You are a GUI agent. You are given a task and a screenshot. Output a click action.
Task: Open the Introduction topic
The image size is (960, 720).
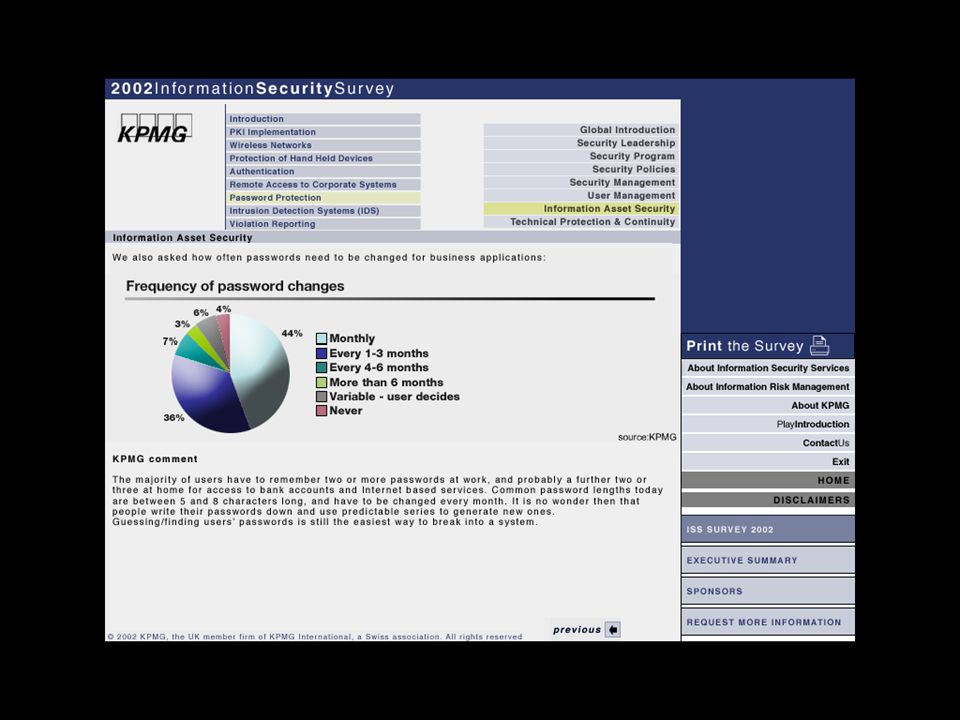[x=323, y=119]
